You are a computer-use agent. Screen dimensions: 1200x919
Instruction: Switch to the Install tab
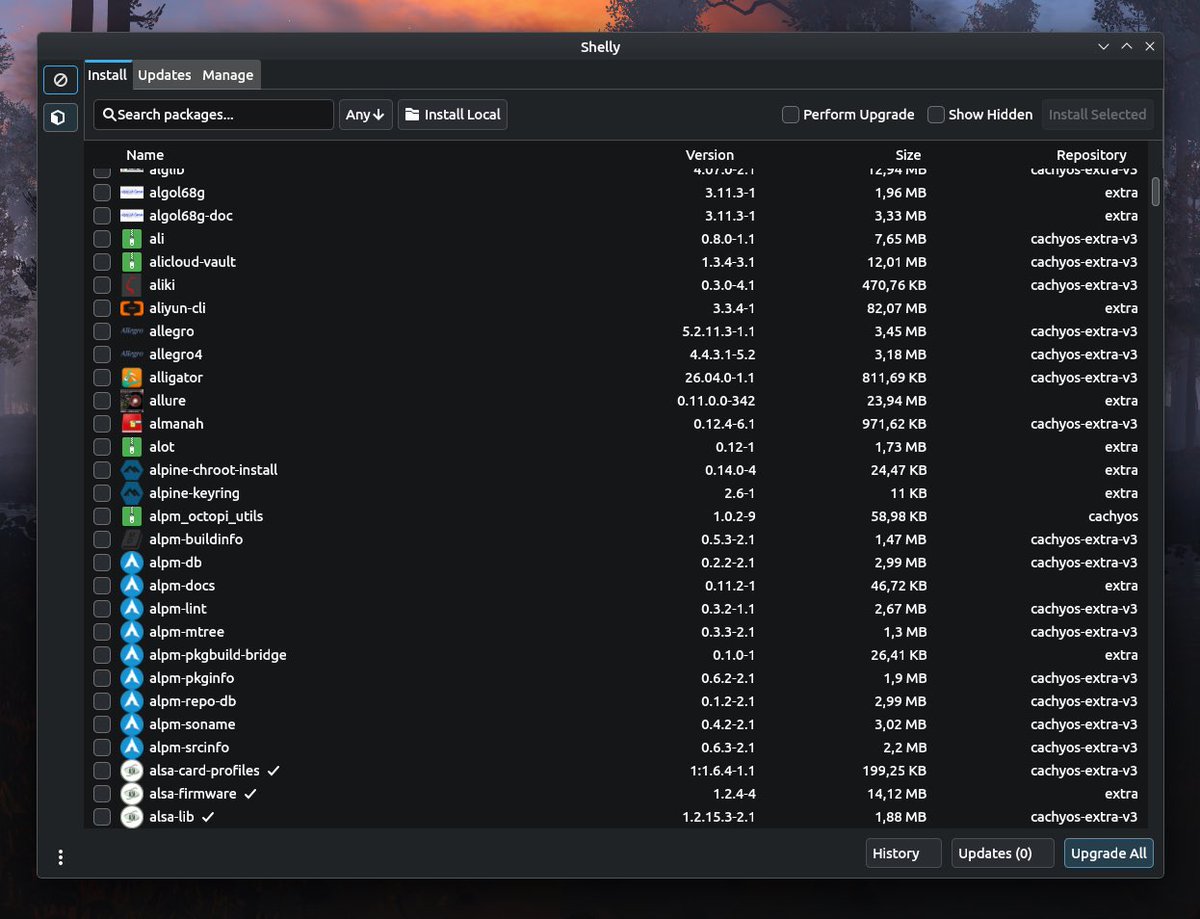107,75
